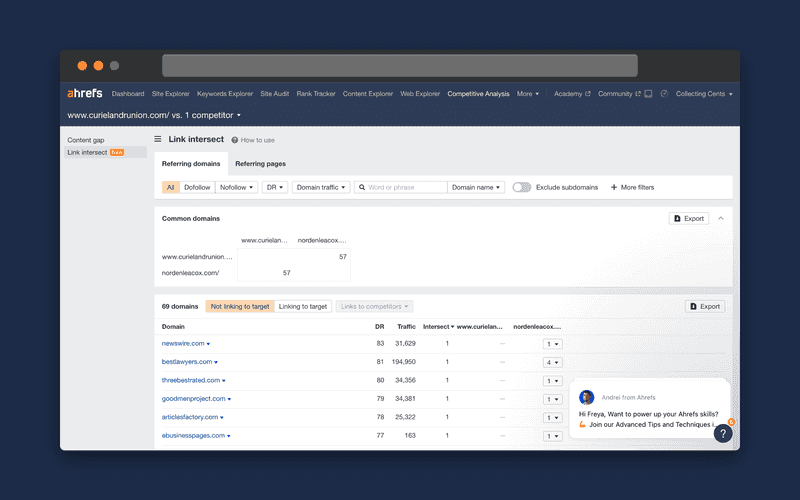
Task: Open Web Explorer
Action: [x=420, y=94]
